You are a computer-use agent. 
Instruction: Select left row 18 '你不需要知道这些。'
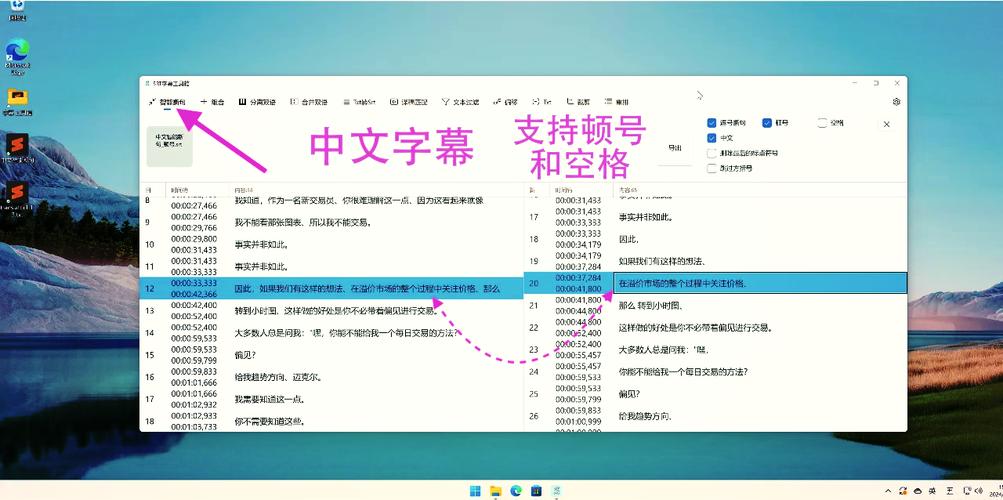331,421
